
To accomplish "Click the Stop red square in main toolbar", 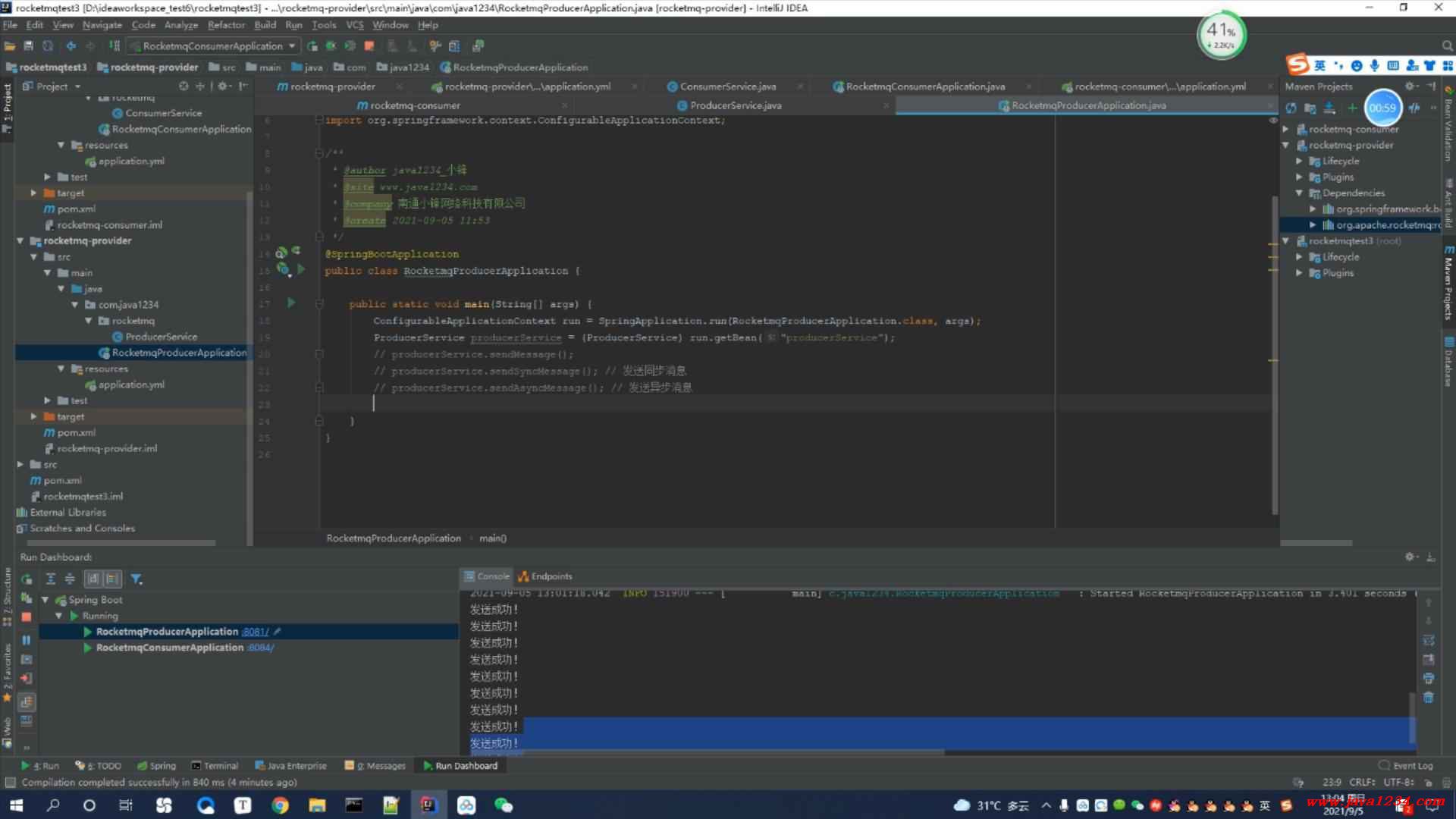I will coord(369,46).
